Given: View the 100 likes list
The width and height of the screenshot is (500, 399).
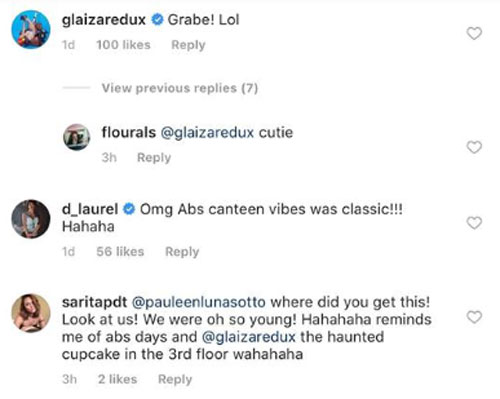Looking at the screenshot, I should pyautogui.click(x=123, y=45).
